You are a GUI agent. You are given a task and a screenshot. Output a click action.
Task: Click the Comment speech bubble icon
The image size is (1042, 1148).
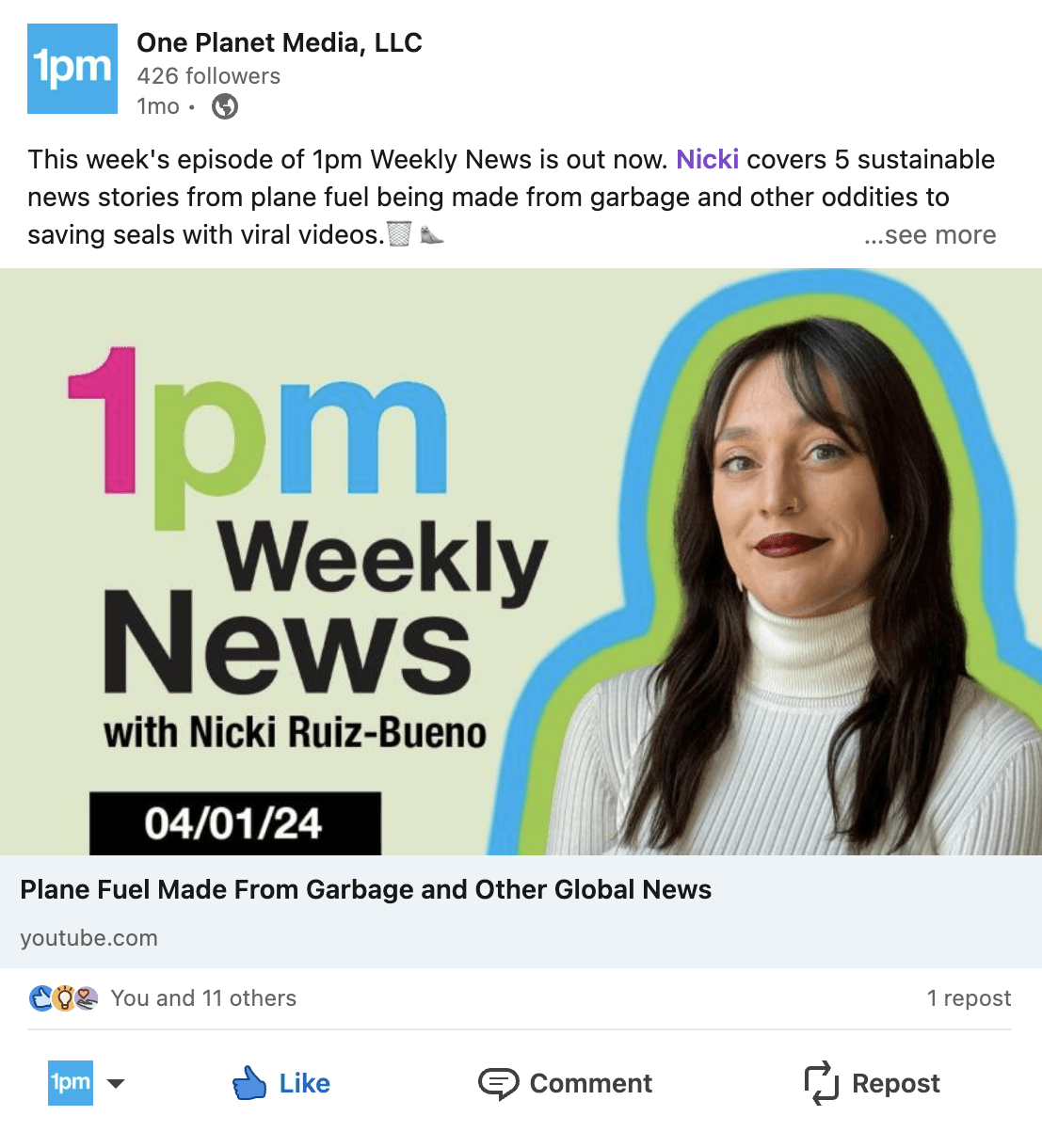(498, 1083)
